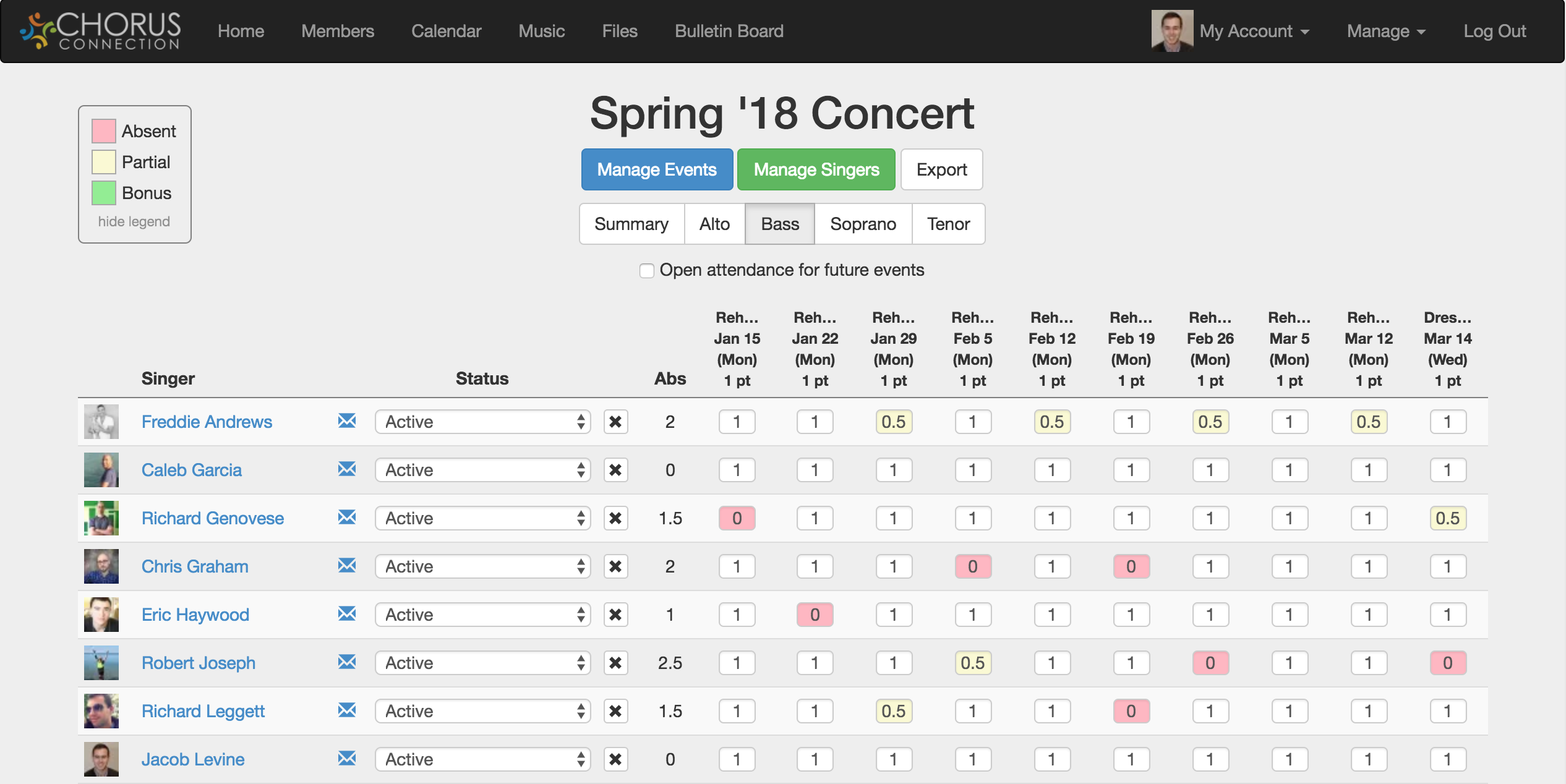Click the email icon next to Robert Joseph
The height and width of the screenshot is (784, 1566).
347,663
